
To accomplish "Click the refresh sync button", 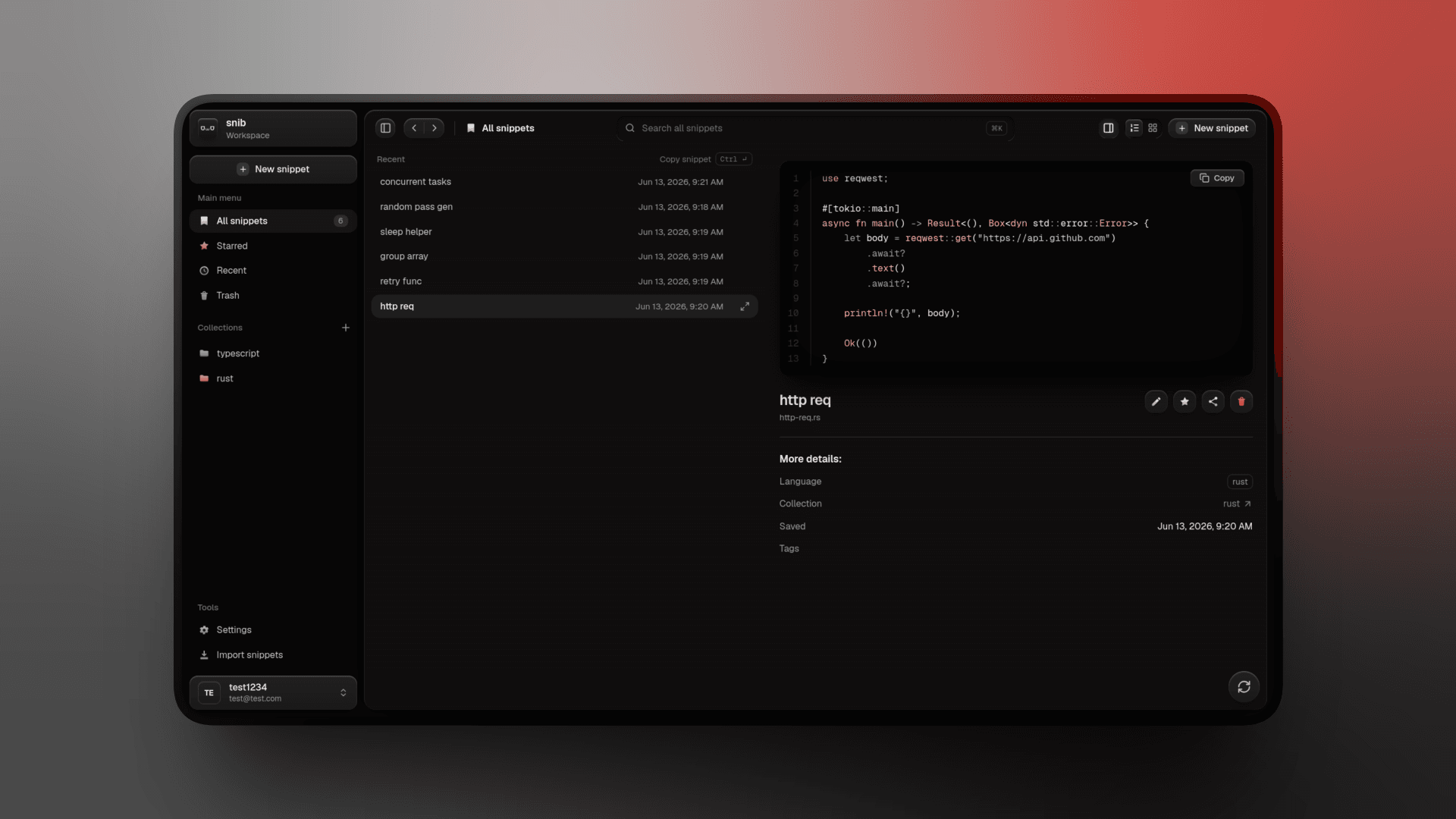I will (1244, 687).
